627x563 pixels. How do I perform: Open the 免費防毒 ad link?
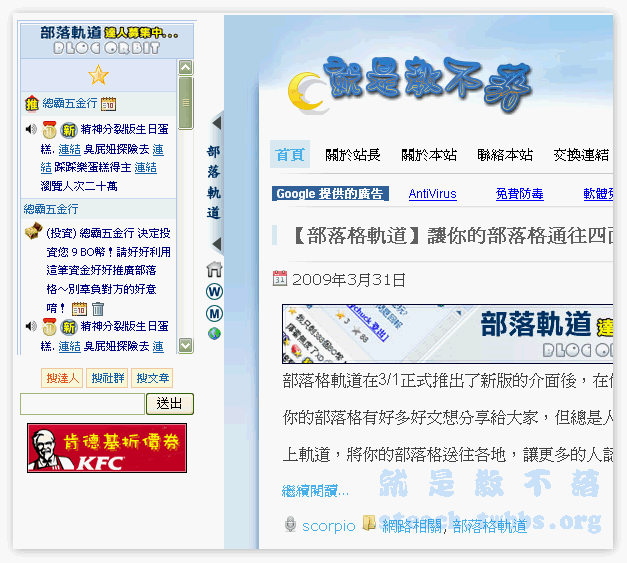coord(519,194)
